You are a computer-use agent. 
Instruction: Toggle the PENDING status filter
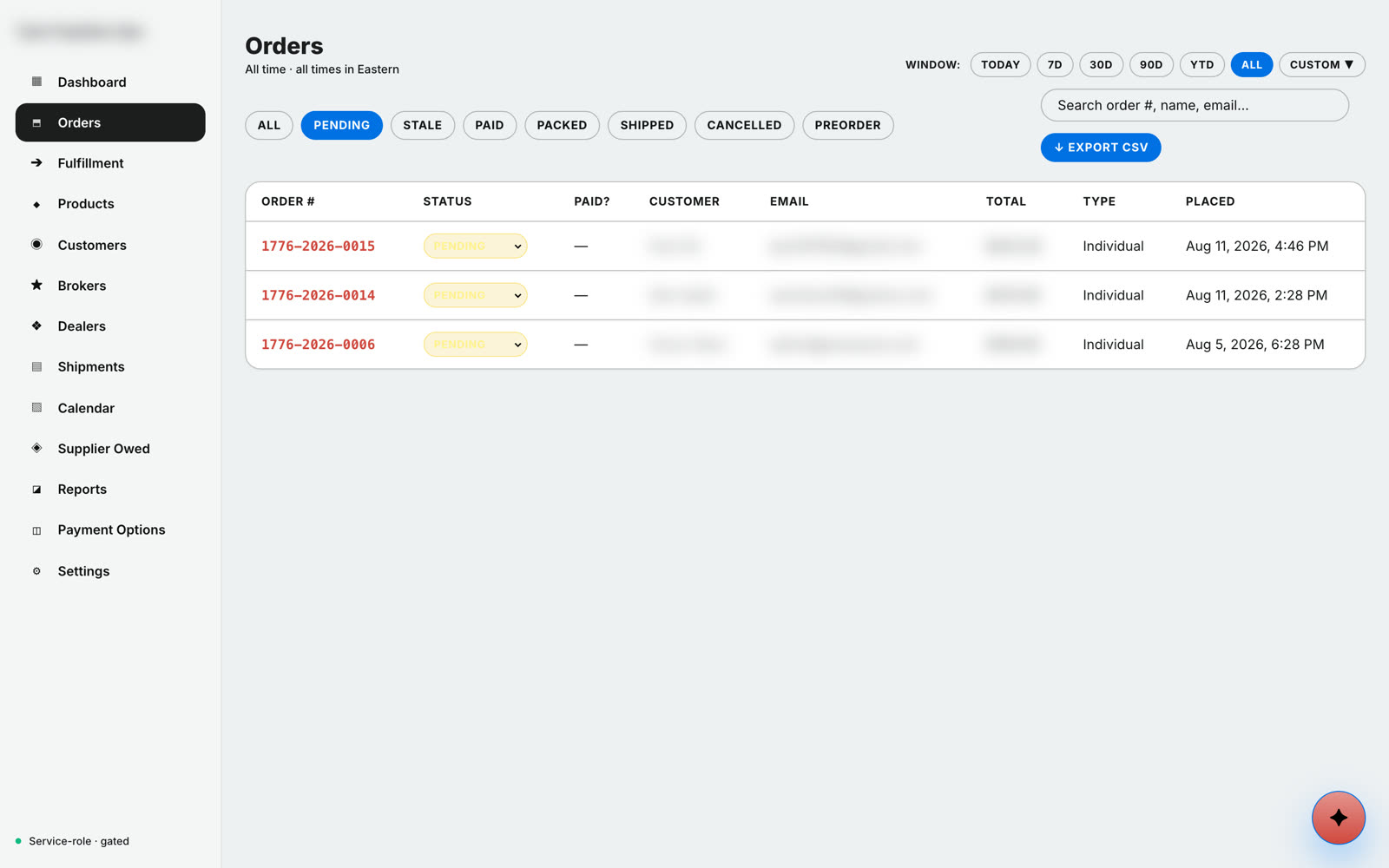tap(341, 125)
